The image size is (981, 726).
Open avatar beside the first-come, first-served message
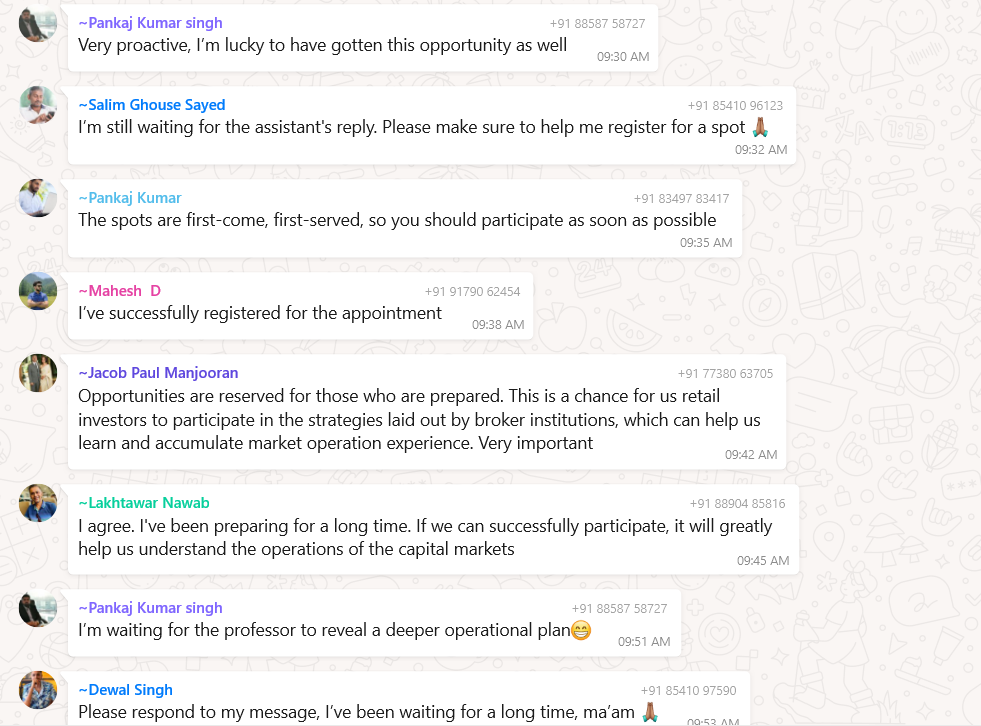tap(38, 197)
